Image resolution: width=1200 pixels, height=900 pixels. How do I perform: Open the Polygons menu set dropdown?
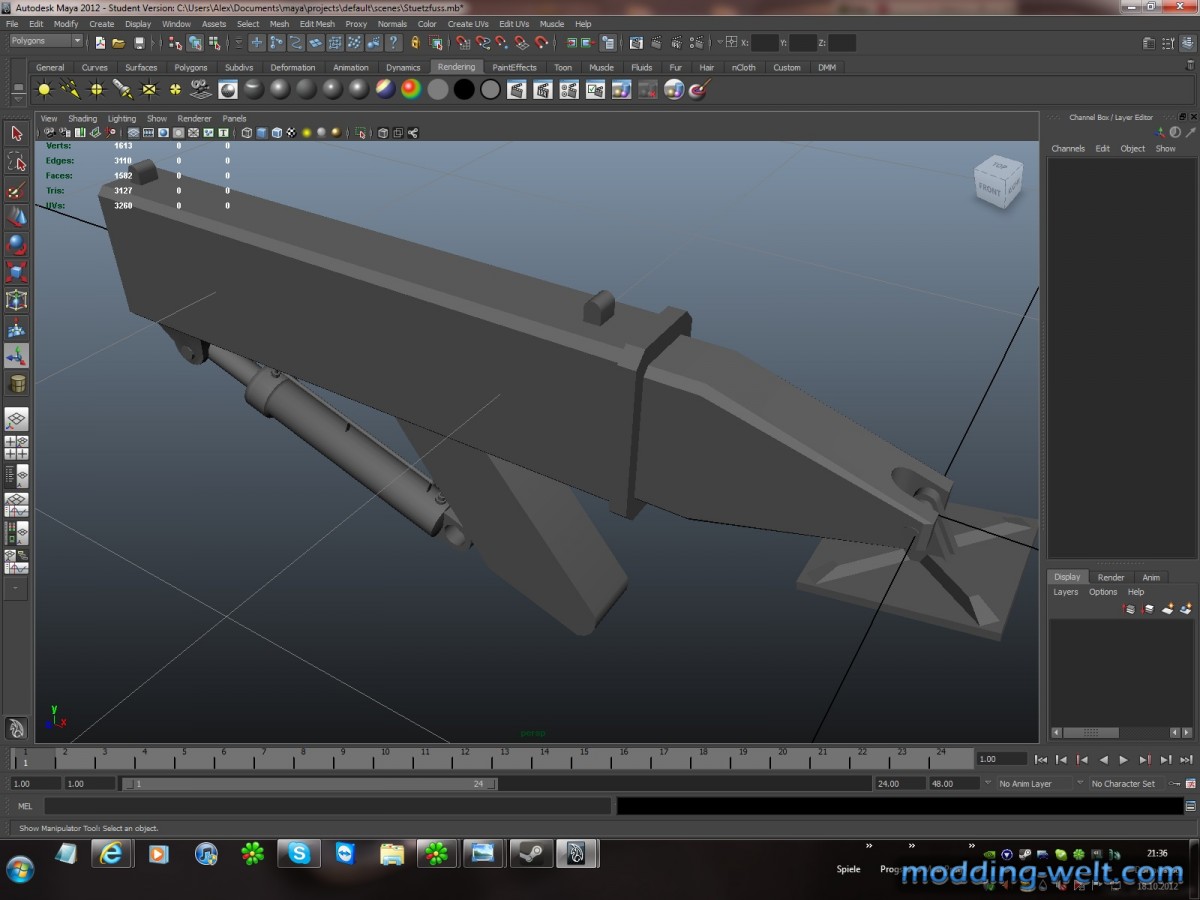point(46,42)
